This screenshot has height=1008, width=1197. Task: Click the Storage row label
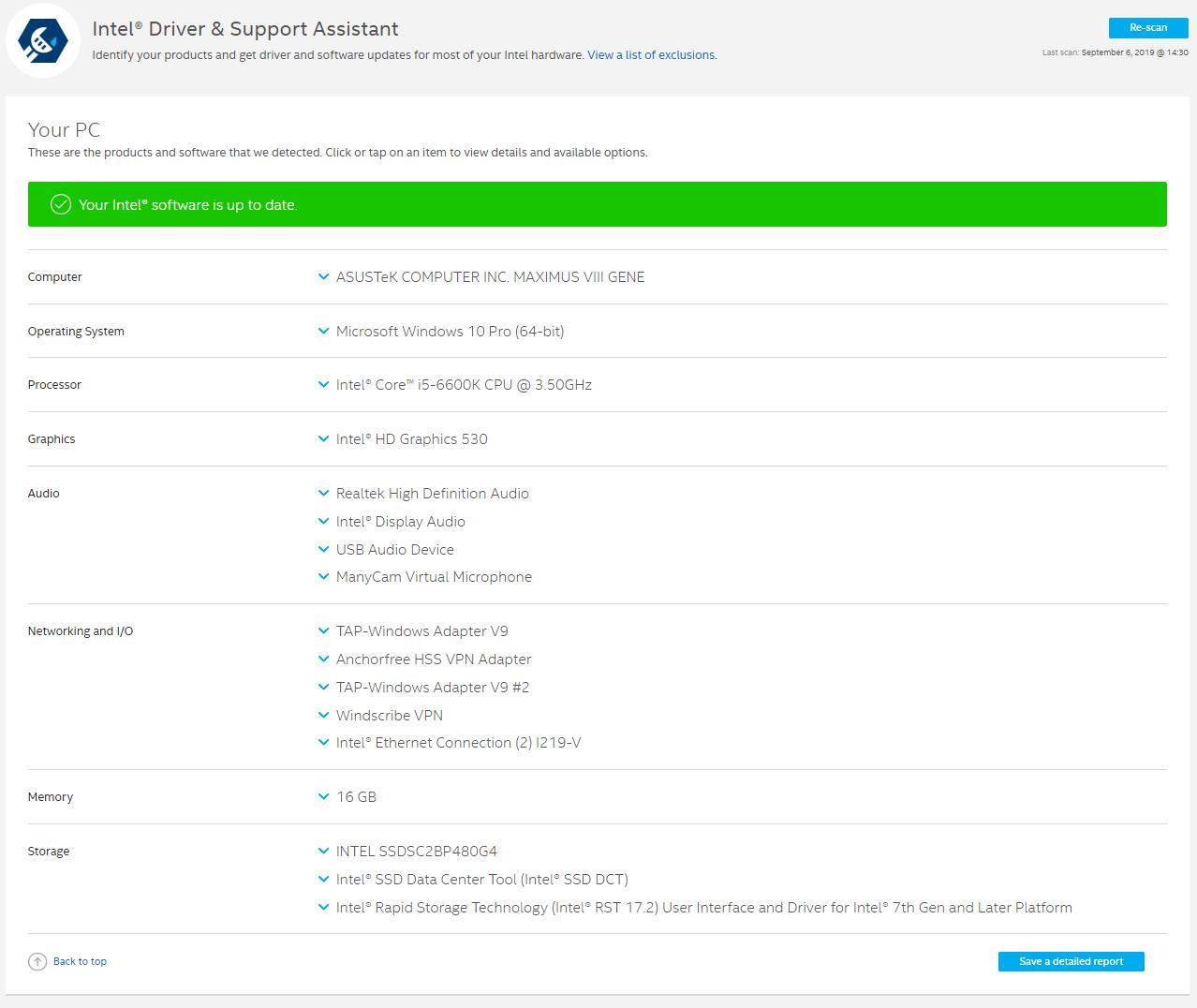(x=49, y=852)
